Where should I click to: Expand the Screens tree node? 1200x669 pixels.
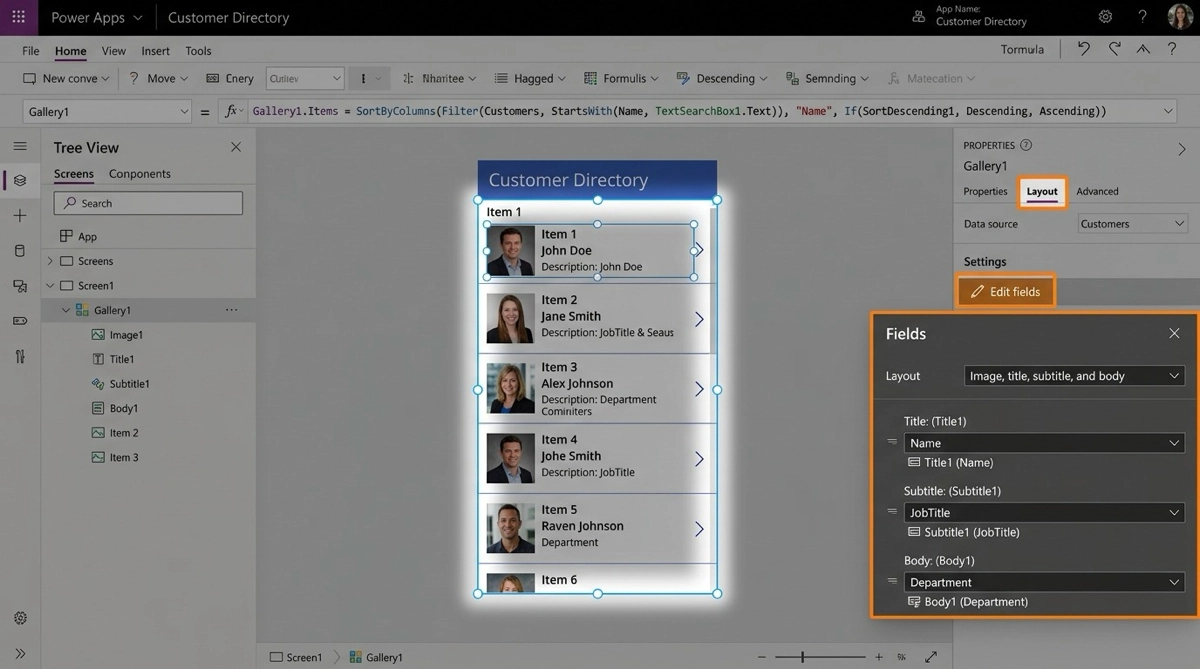pos(50,261)
